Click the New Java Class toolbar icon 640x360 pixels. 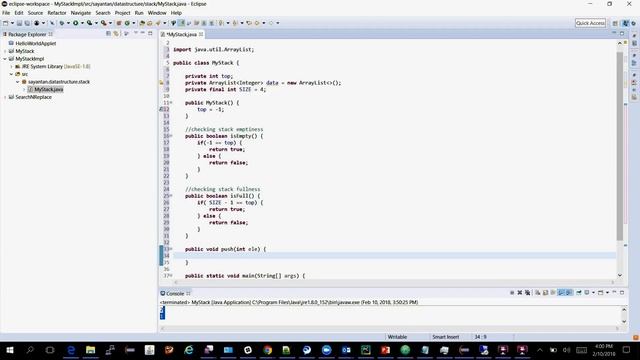(127, 23)
